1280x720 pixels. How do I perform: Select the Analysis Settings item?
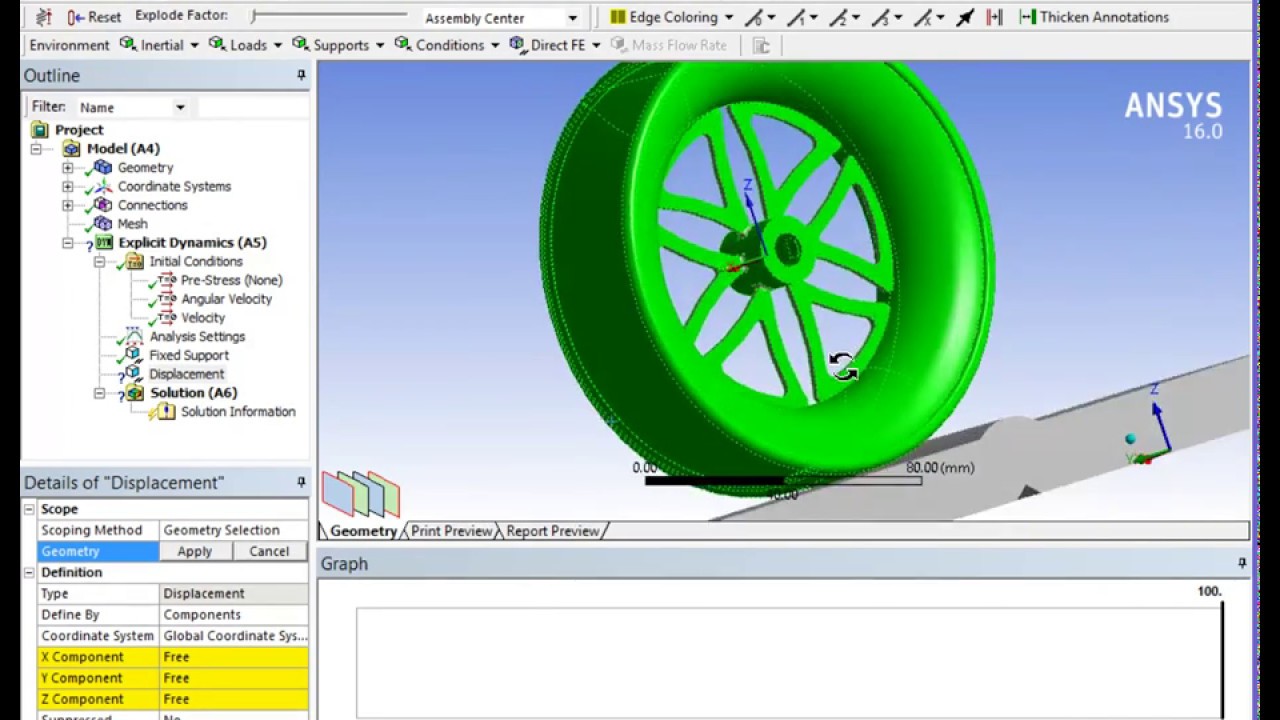tap(197, 337)
